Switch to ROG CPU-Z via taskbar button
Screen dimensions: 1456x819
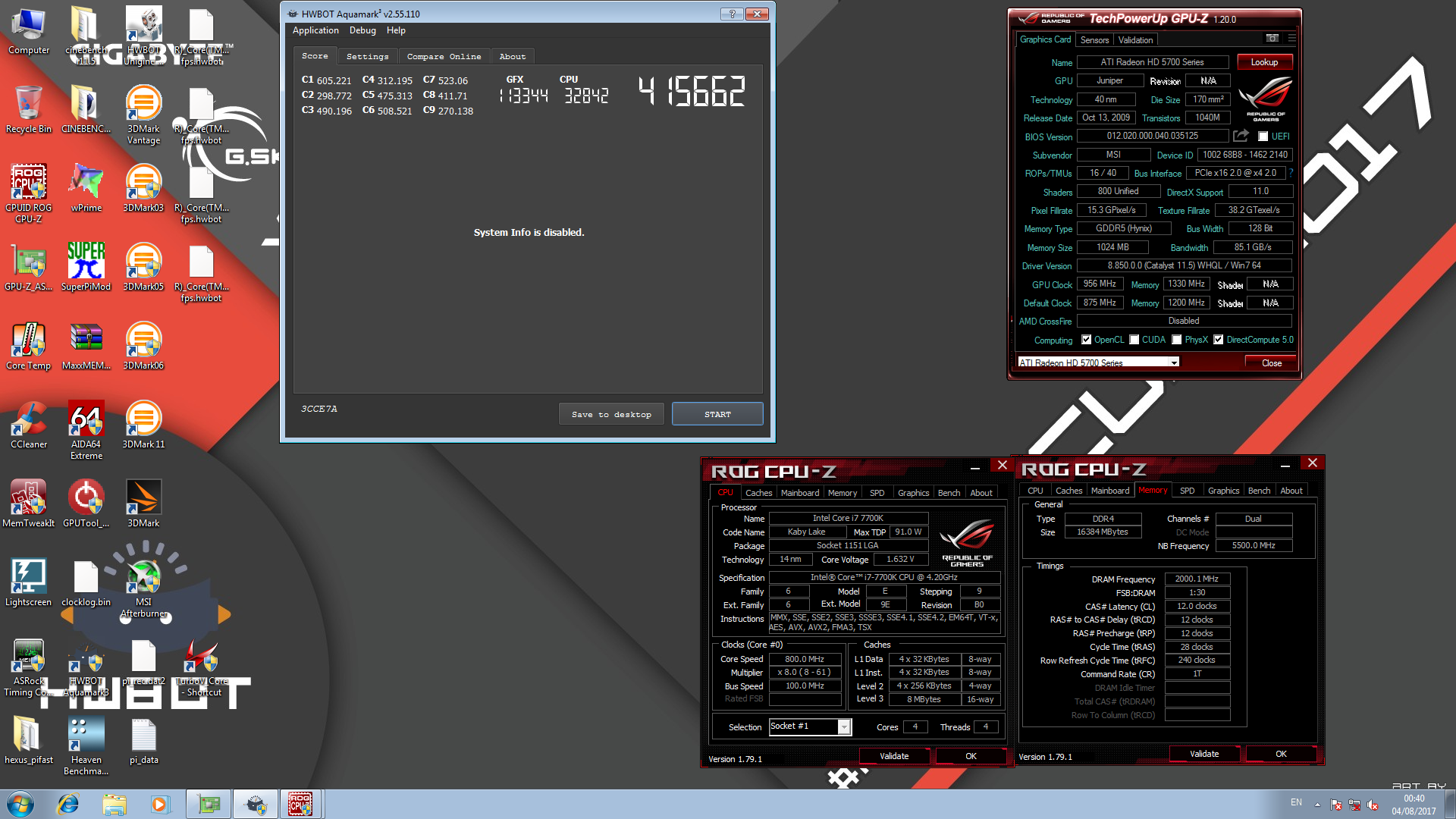click(x=300, y=804)
